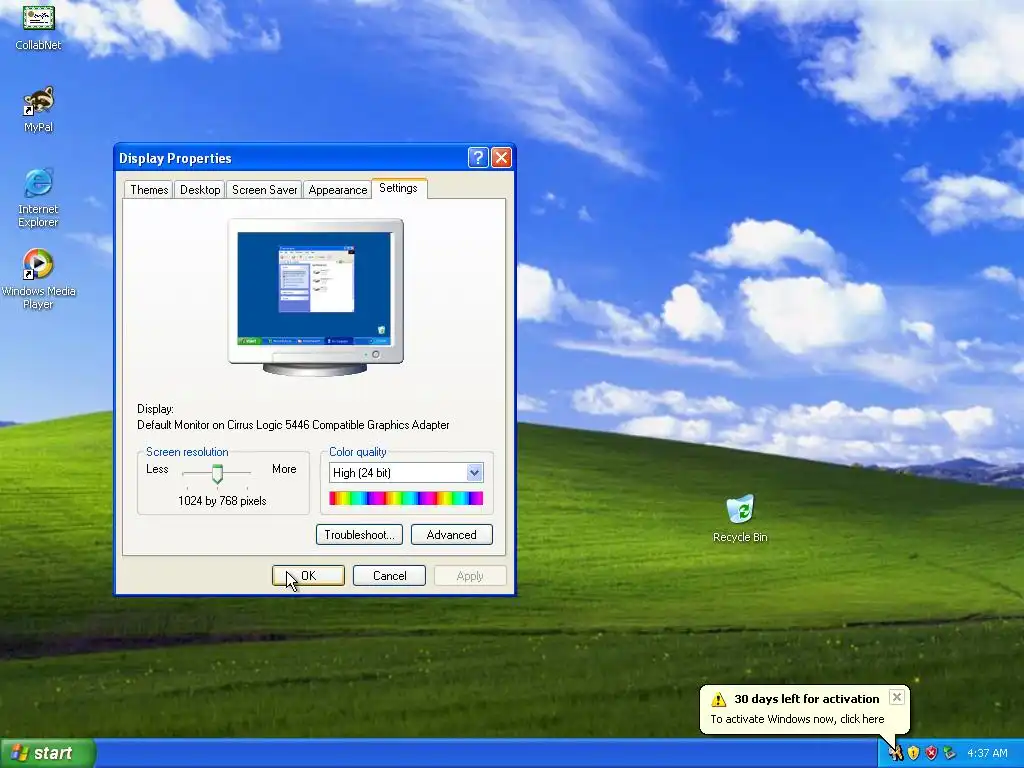1024x768 pixels.
Task: Click the Cirrus Logic adapter display text
Action: 293,424
